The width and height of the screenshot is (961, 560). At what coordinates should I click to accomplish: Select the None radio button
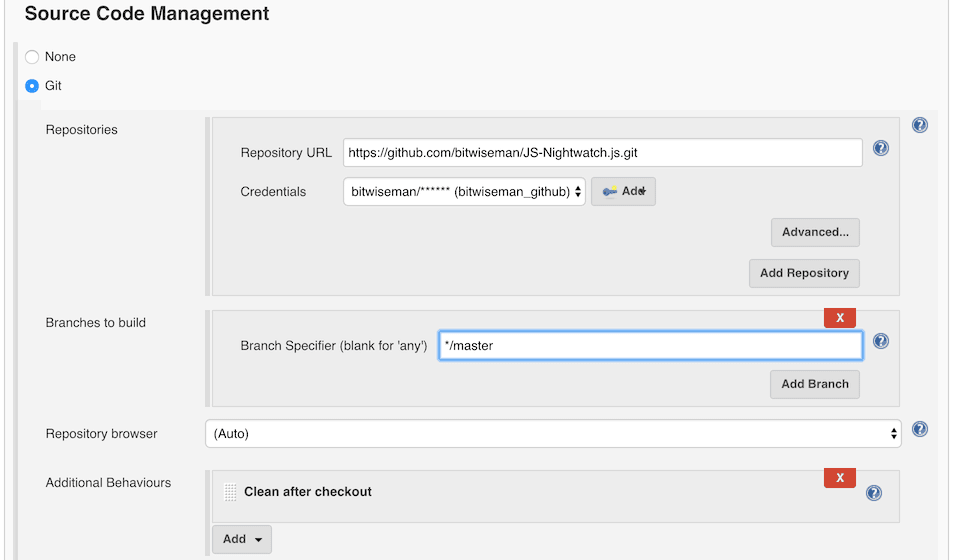point(32,57)
